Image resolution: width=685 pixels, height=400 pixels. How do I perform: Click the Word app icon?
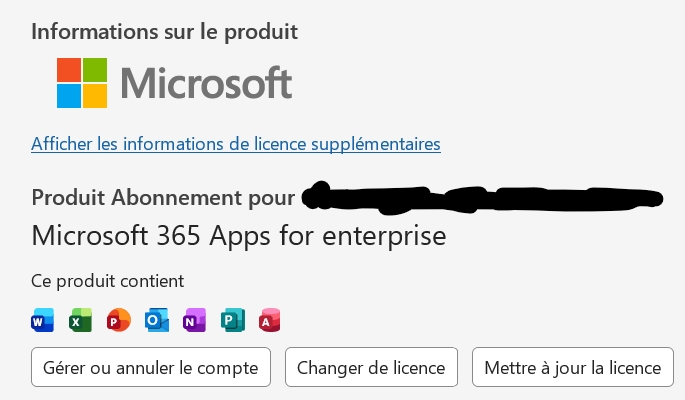click(x=43, y=320)
